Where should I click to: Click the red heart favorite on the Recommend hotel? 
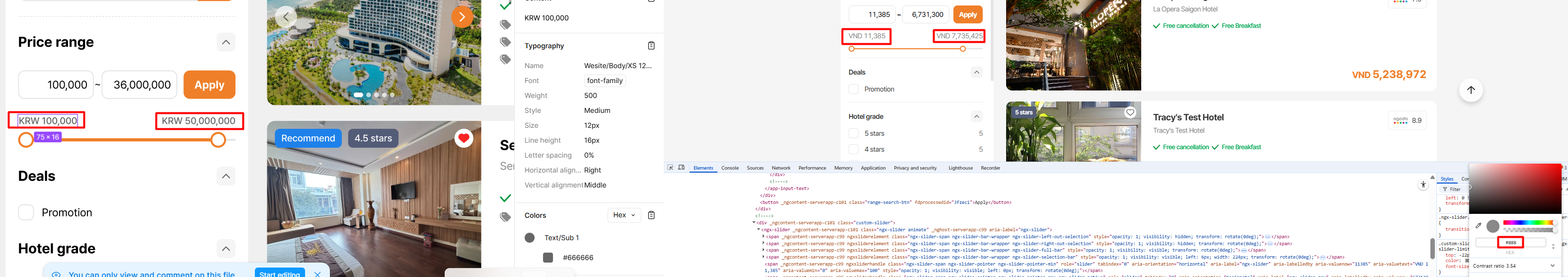click(464, 138)
